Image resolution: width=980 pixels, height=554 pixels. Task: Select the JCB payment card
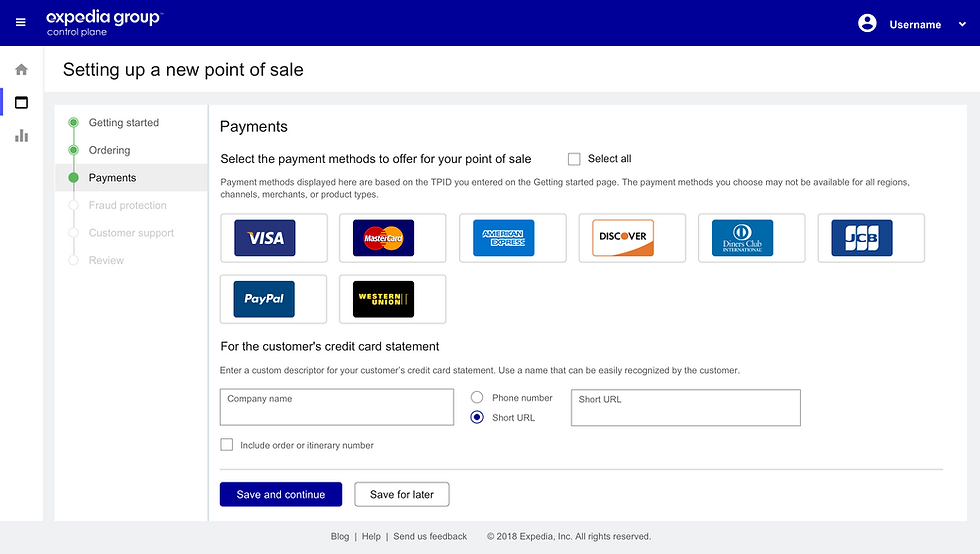coord(871,238)
